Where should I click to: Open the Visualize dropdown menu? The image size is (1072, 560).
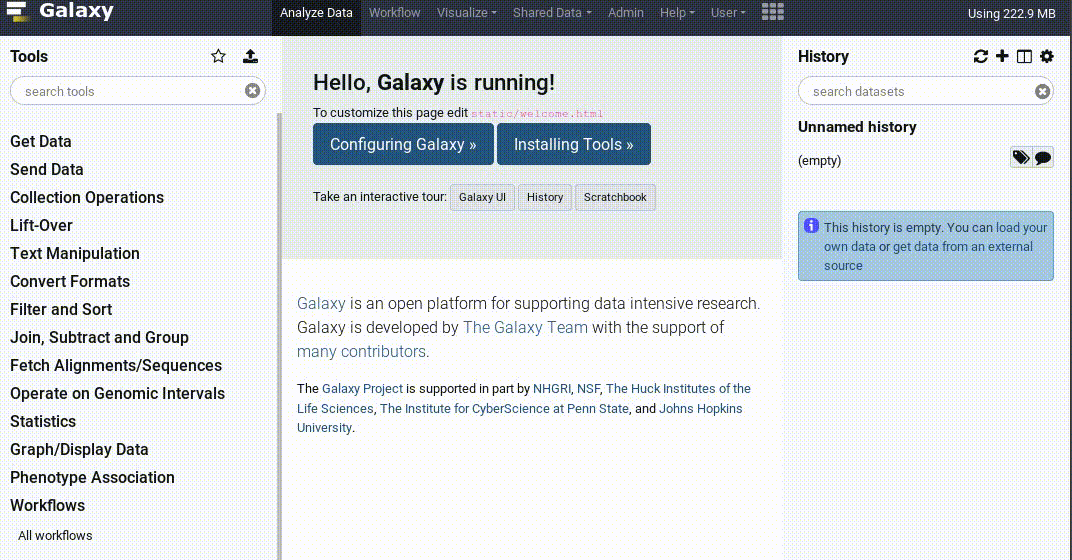[x=466, y=13]
